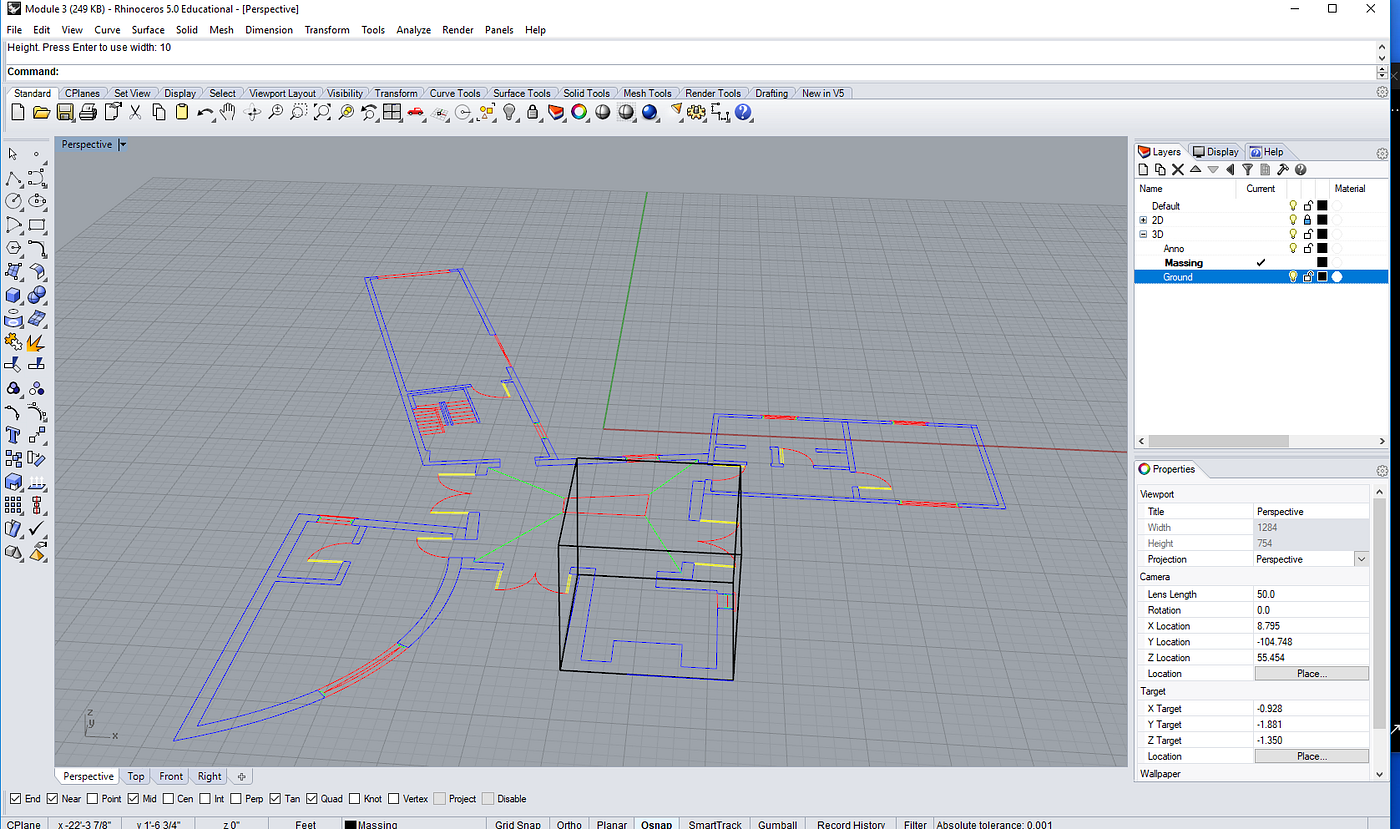Click the New file icon in Standard toolbar
This screenshot has height=829, width=1400.
tap(17, 113)
